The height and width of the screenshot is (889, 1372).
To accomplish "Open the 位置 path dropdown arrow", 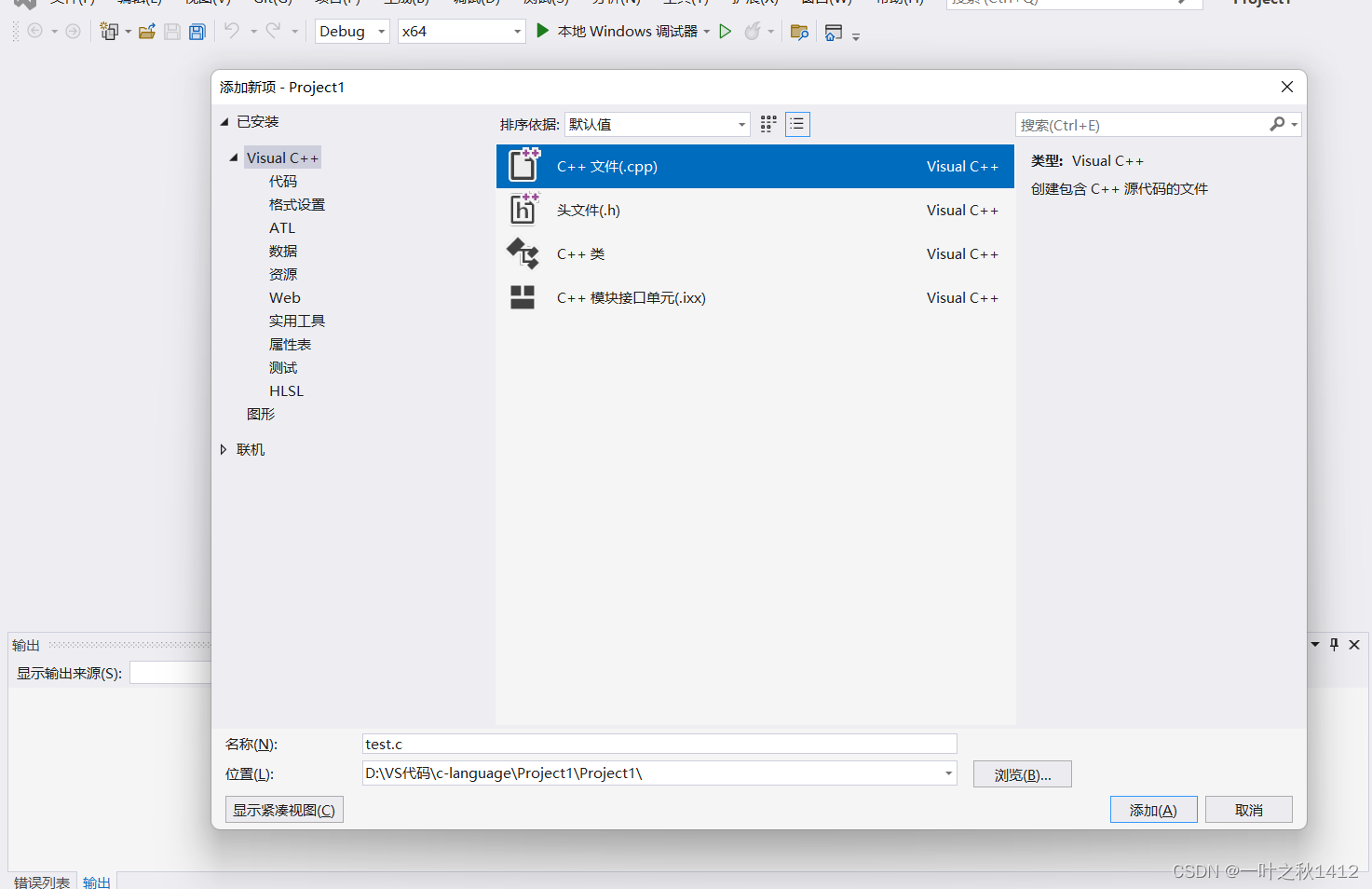I will pos(949,773).
